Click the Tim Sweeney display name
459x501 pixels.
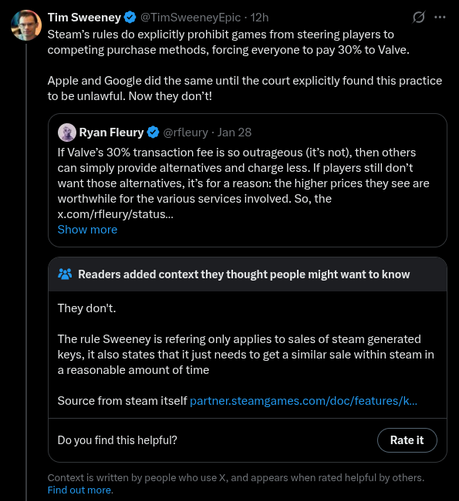pos(84,17)
